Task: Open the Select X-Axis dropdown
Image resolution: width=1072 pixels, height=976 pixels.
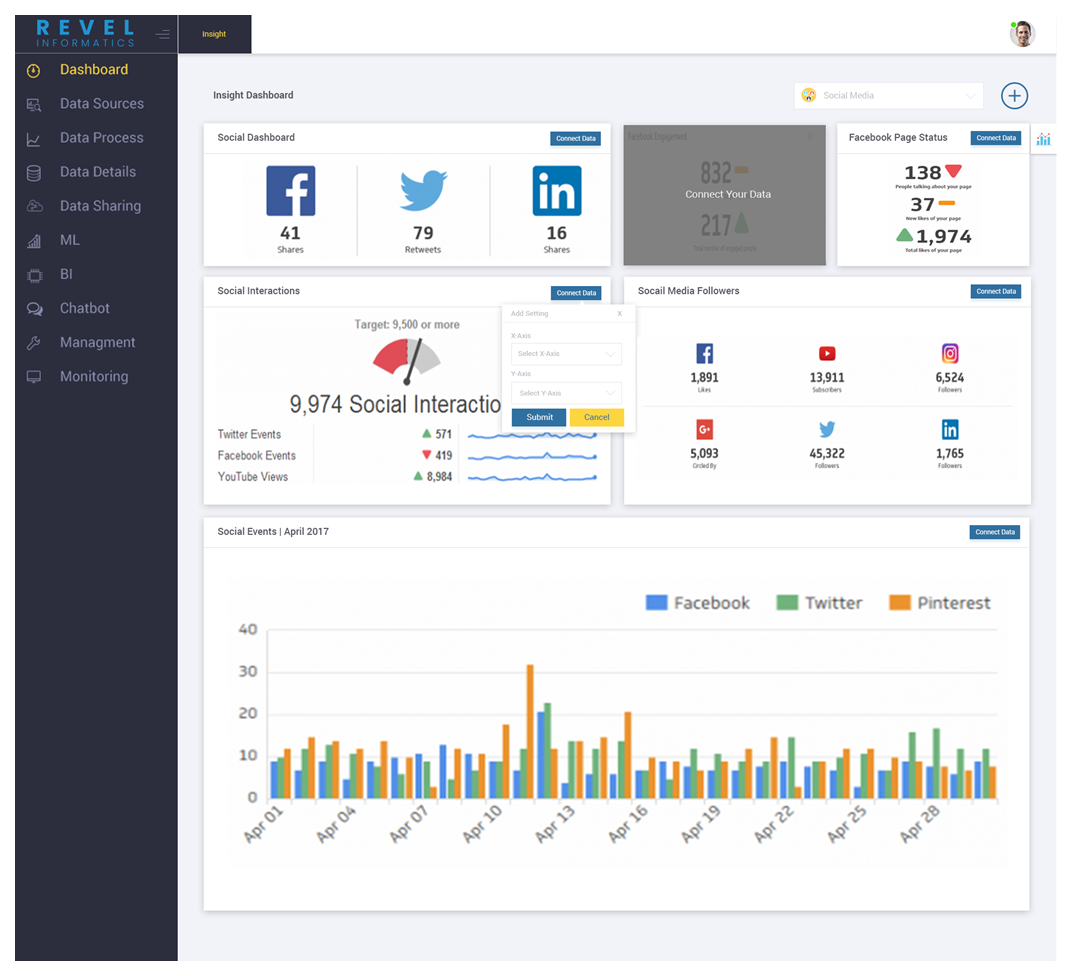Action: (x=567, y=354)
